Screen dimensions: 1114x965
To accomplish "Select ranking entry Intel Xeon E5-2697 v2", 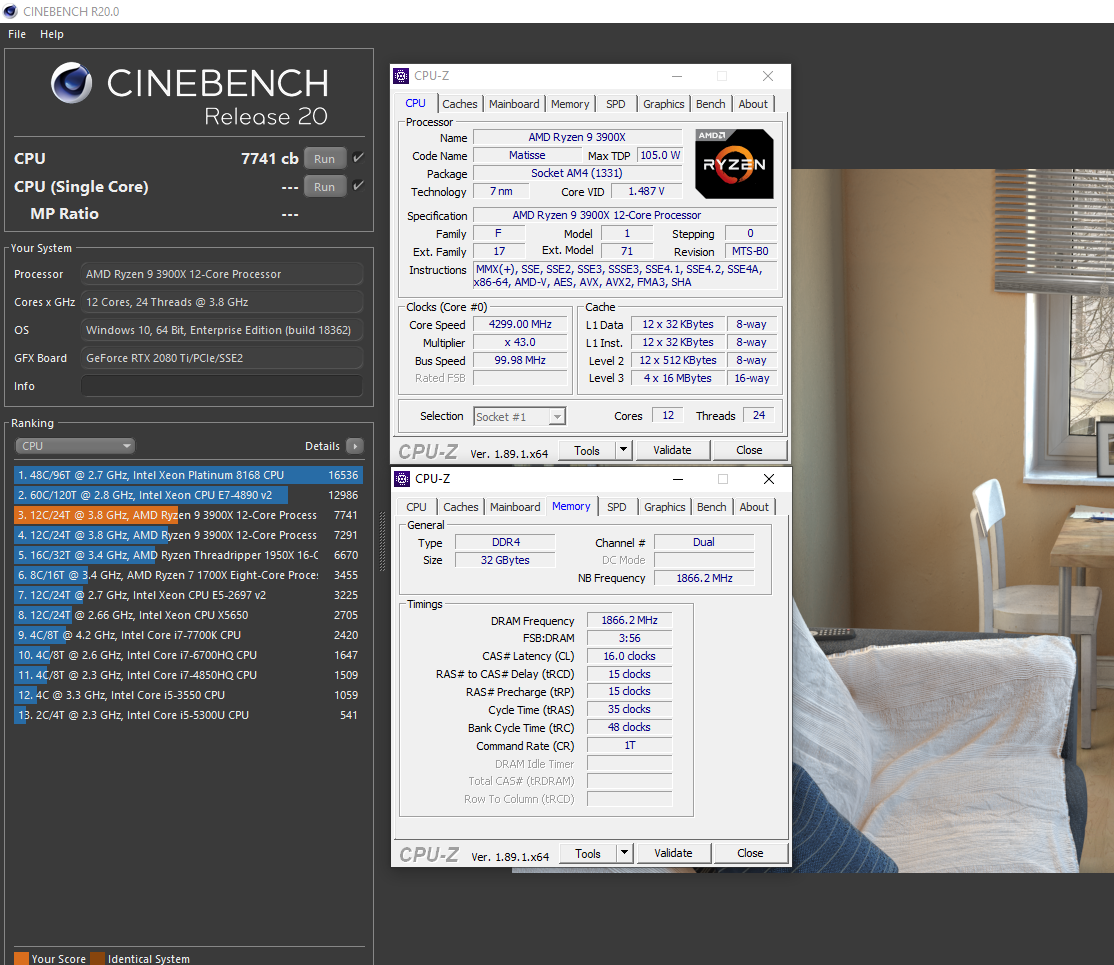I will click(188, 595).
